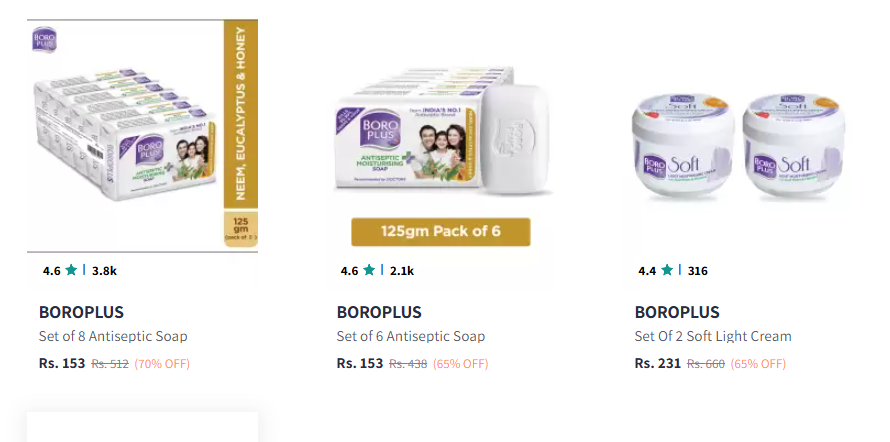This screenshot has height=442, width=890.
Task: Click the Rs. 231 price
Action: tap(658, 363)
